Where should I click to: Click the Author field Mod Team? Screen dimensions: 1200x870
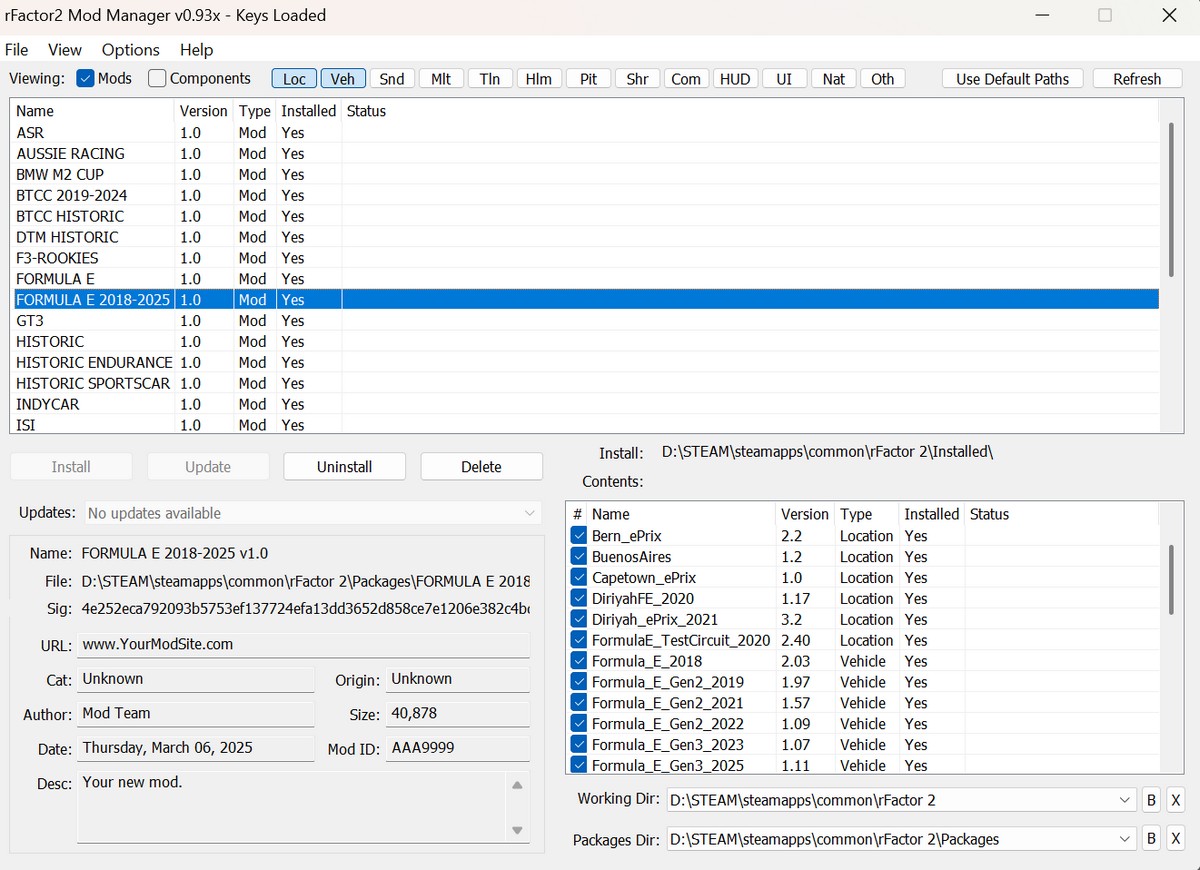(195, 714)
